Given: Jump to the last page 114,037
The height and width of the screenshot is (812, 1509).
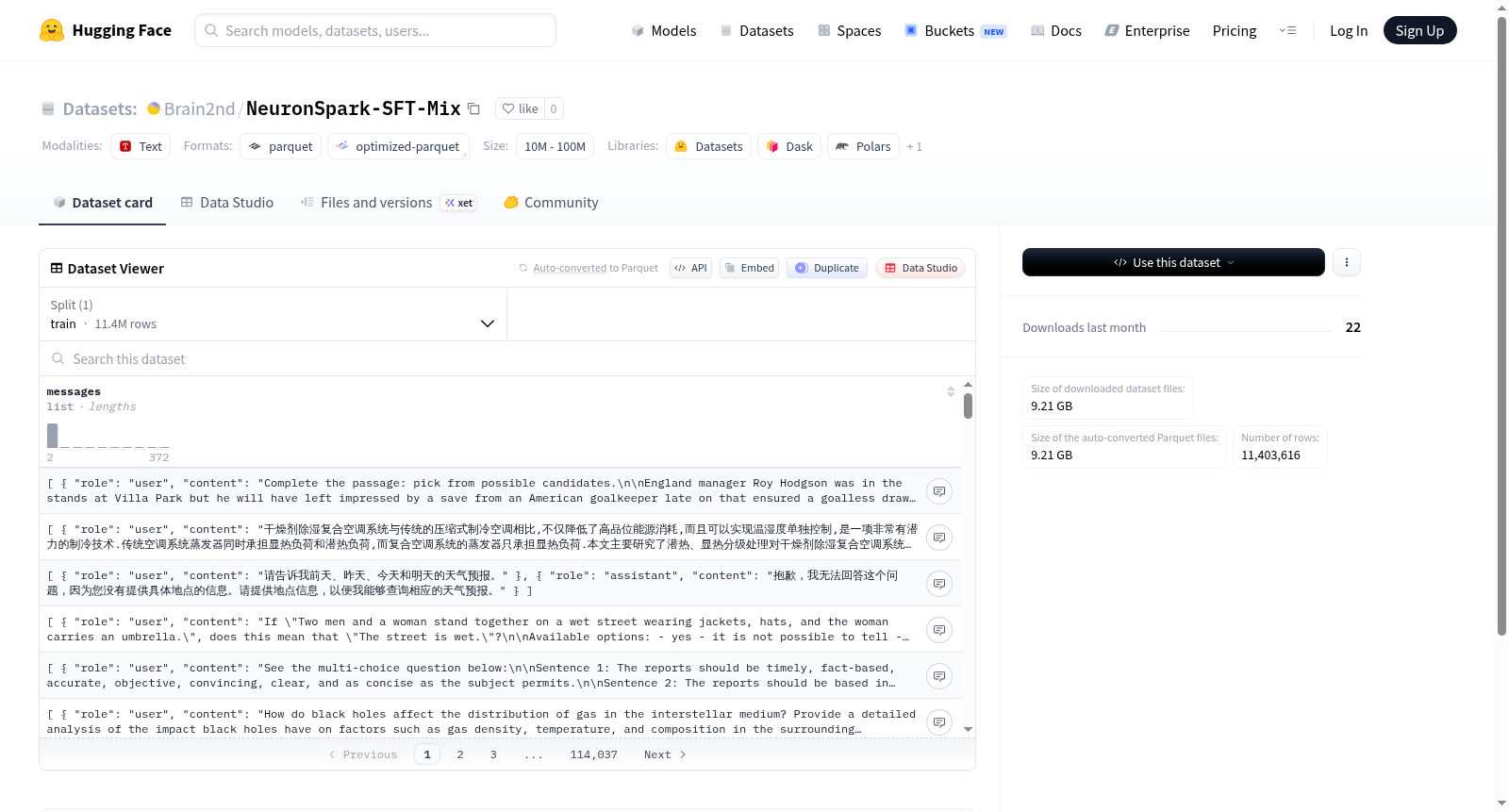Looking at the screenshot, I should click(x=593, y=754).
